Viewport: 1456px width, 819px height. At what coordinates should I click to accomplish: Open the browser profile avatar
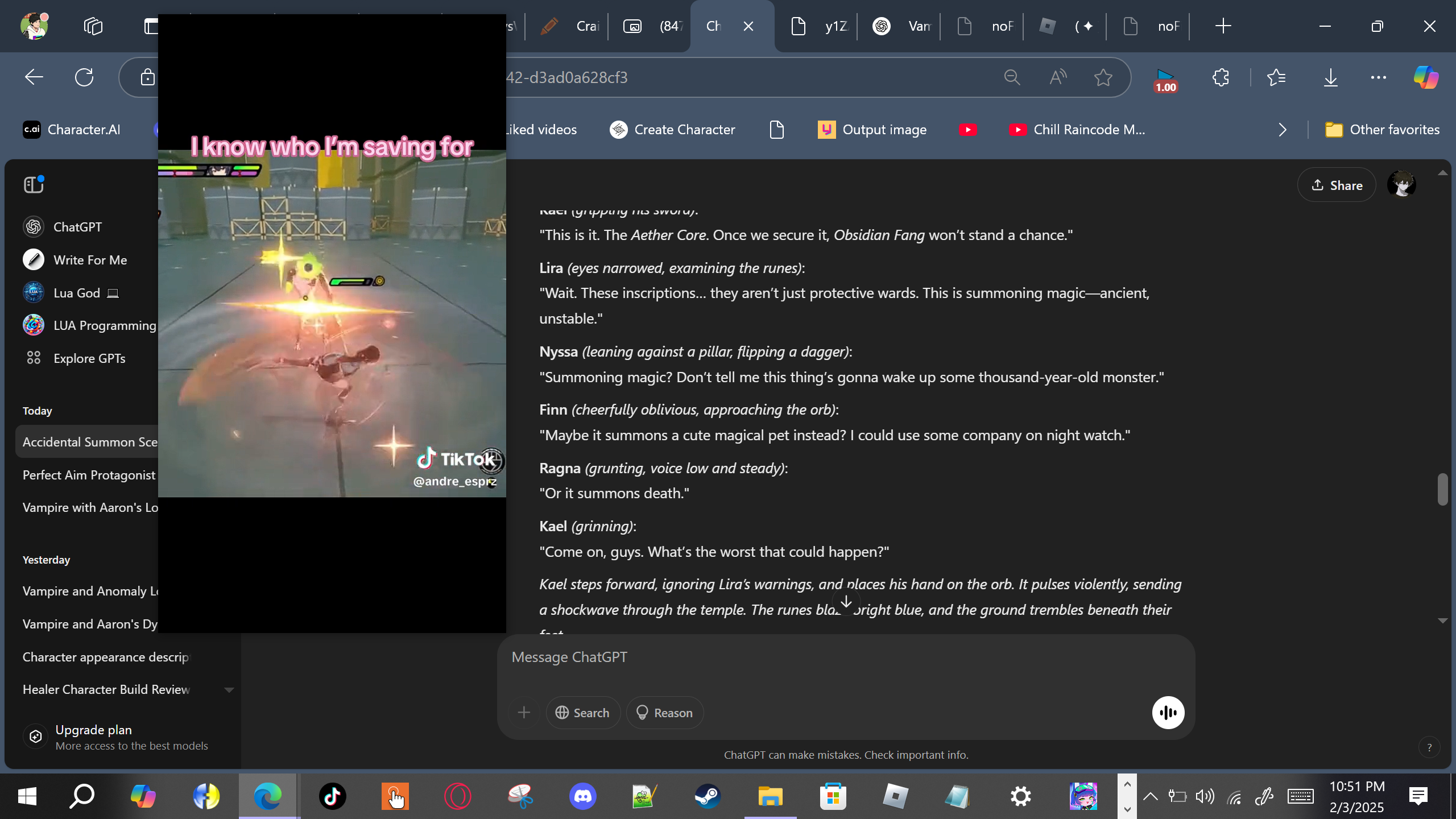[34, 26]
